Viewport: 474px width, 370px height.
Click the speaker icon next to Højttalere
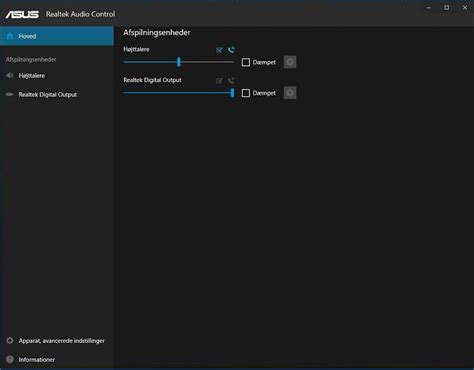(10, 76)
